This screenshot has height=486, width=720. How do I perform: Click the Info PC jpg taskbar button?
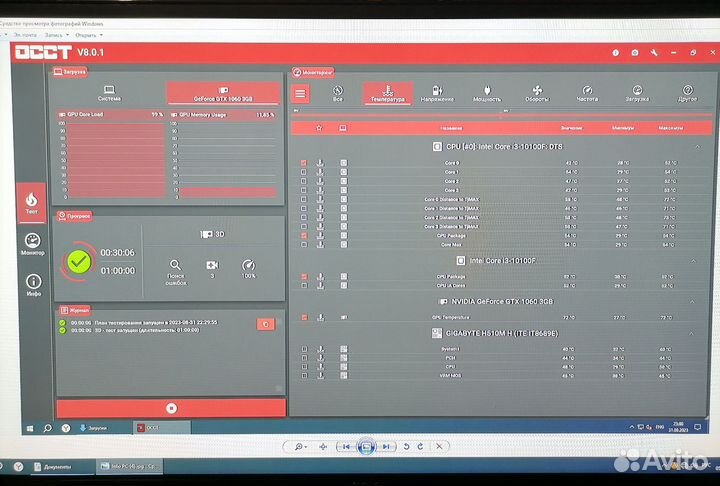129,466
